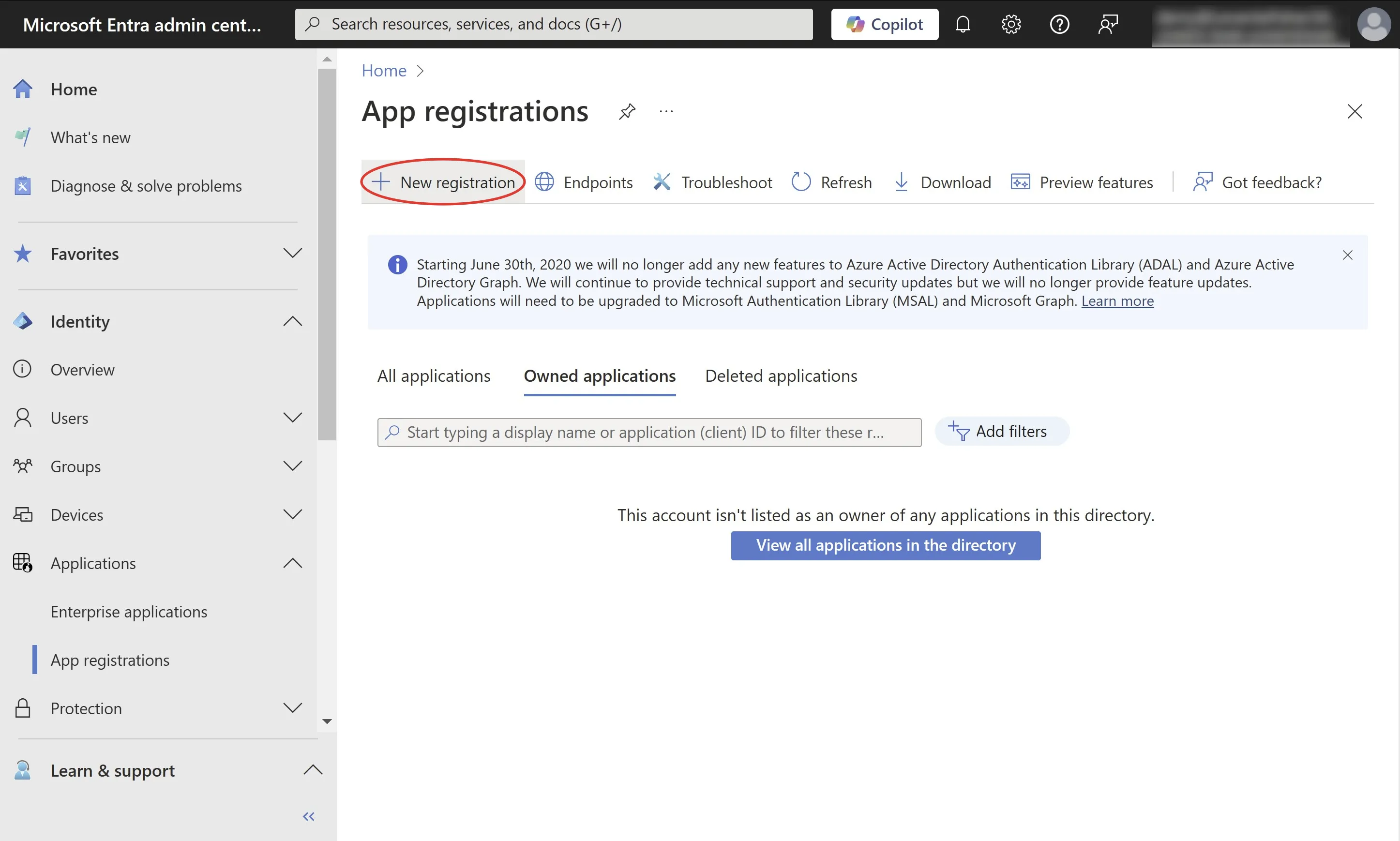Click the help question mark icon
The image size is (1400, 841).
coord(1059,24)
